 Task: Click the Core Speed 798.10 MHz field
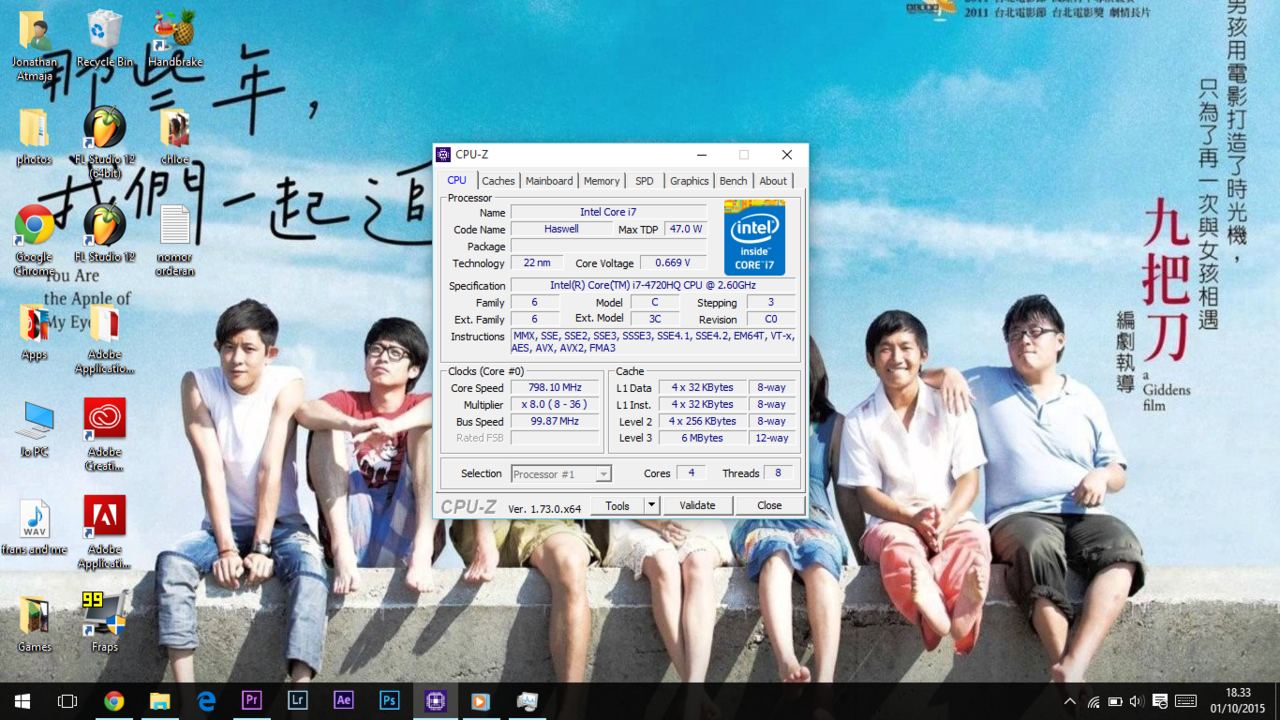[557, 388]
